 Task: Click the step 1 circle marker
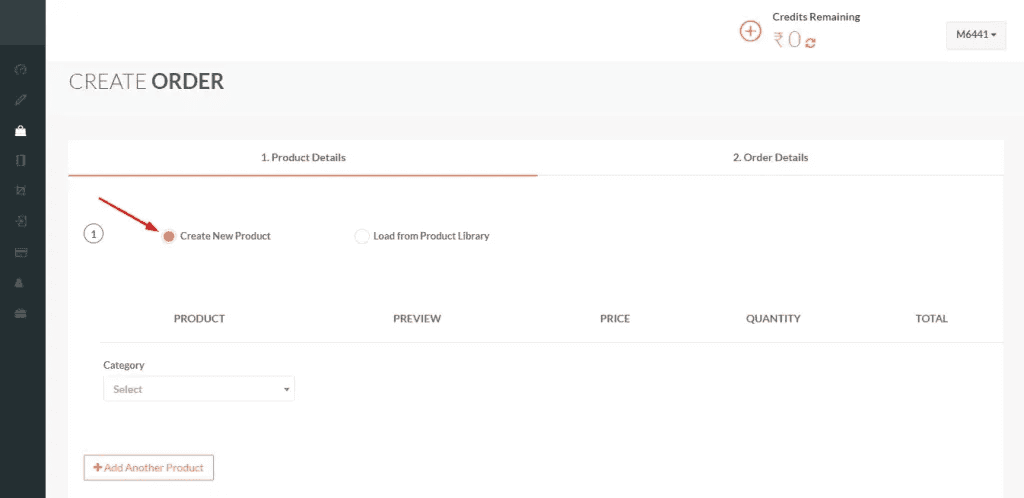pos(93,234)
